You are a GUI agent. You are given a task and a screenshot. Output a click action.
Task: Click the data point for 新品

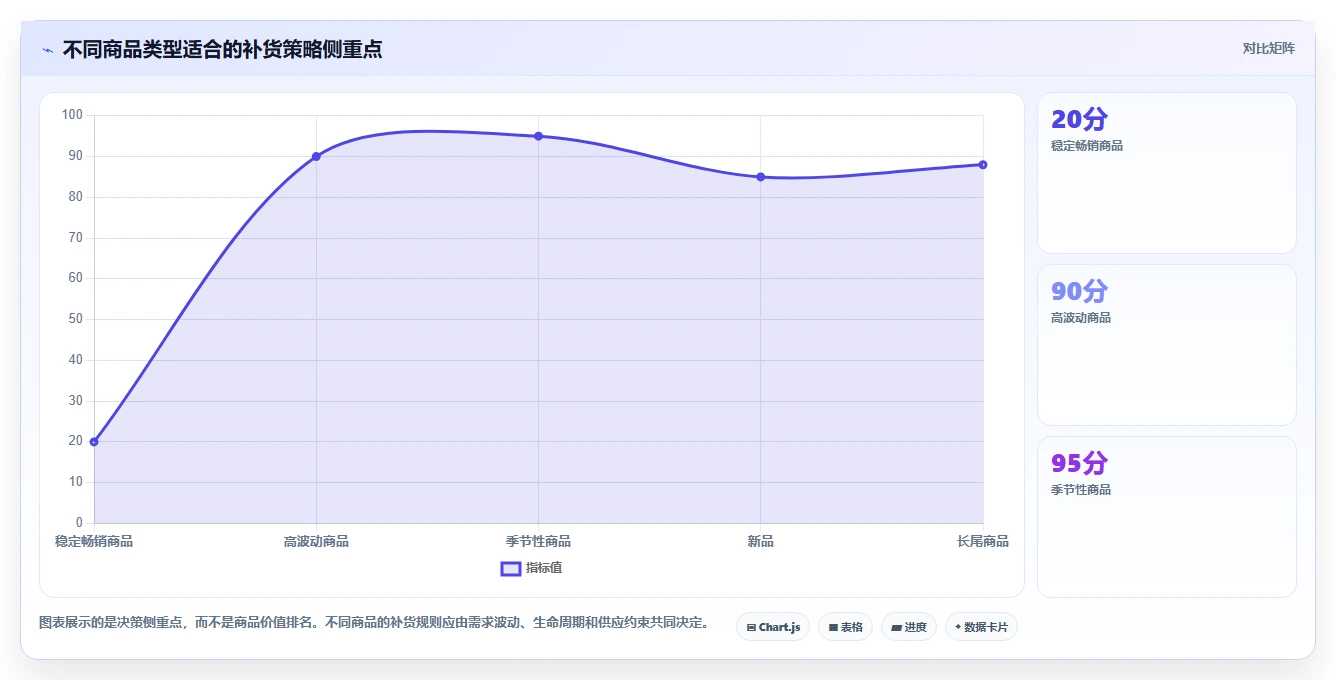pyautogui.click(x=760, y=177)
